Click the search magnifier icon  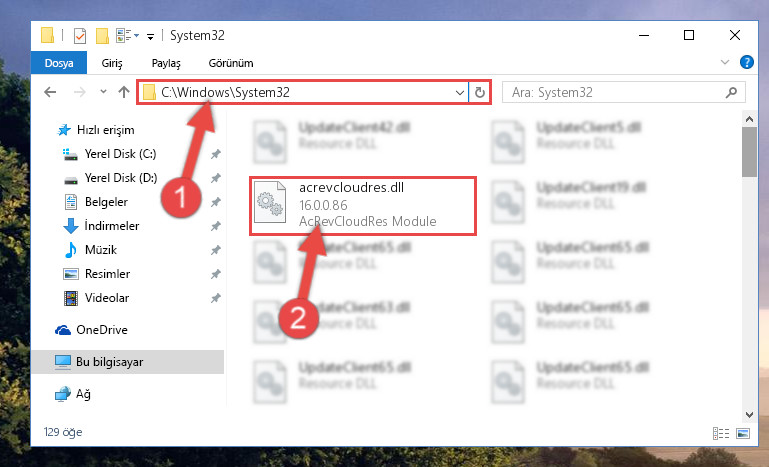731,92
